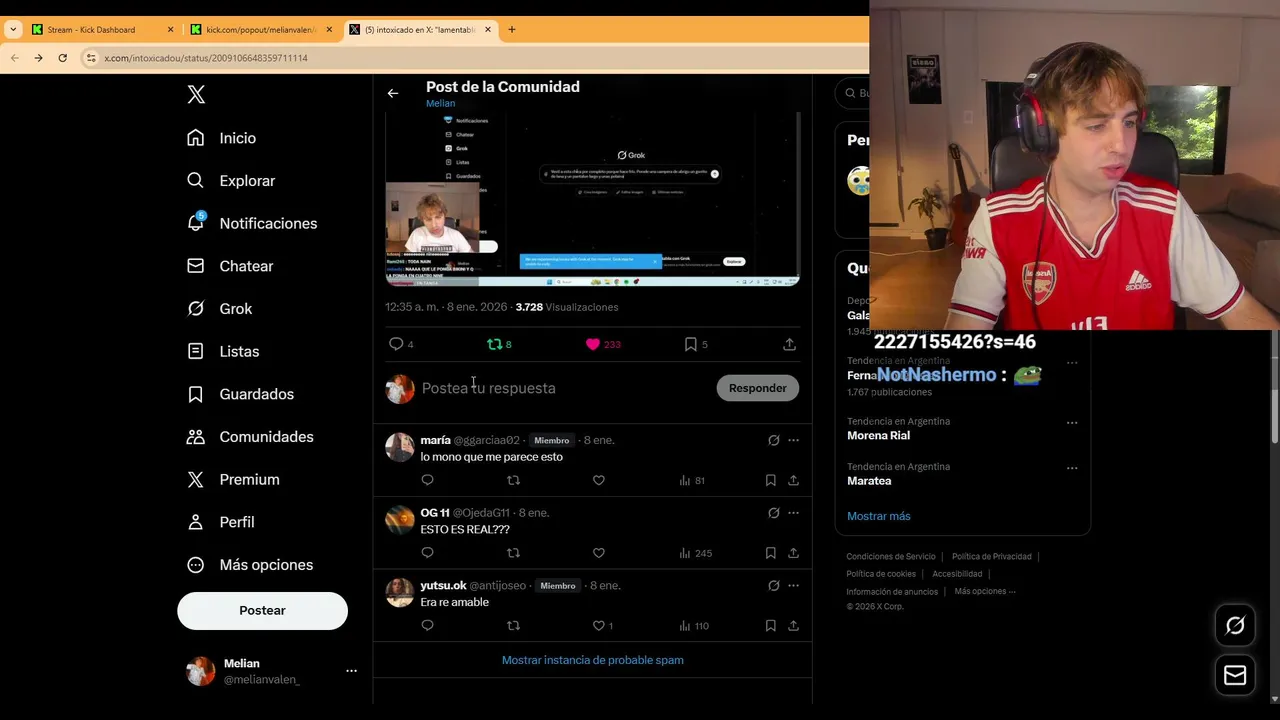Open Grok from the sidebar
The image size is (1280, 720).
[x=219, y=309]
